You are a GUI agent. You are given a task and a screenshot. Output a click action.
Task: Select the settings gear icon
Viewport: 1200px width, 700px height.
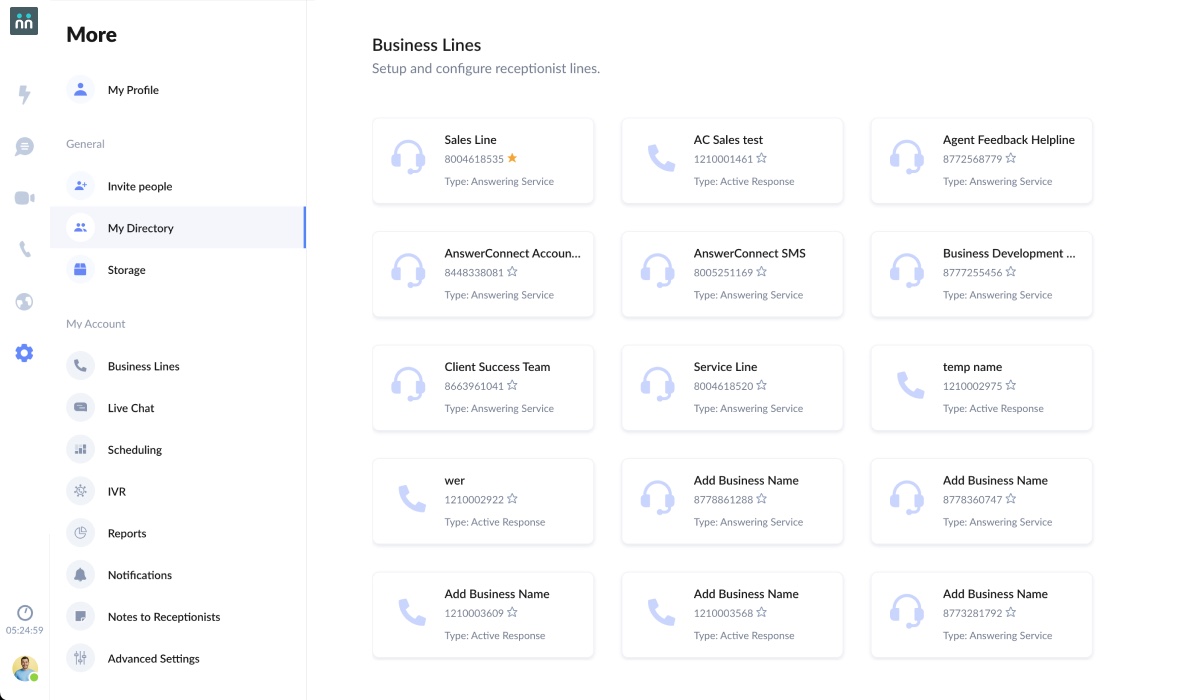coord(23,352)
